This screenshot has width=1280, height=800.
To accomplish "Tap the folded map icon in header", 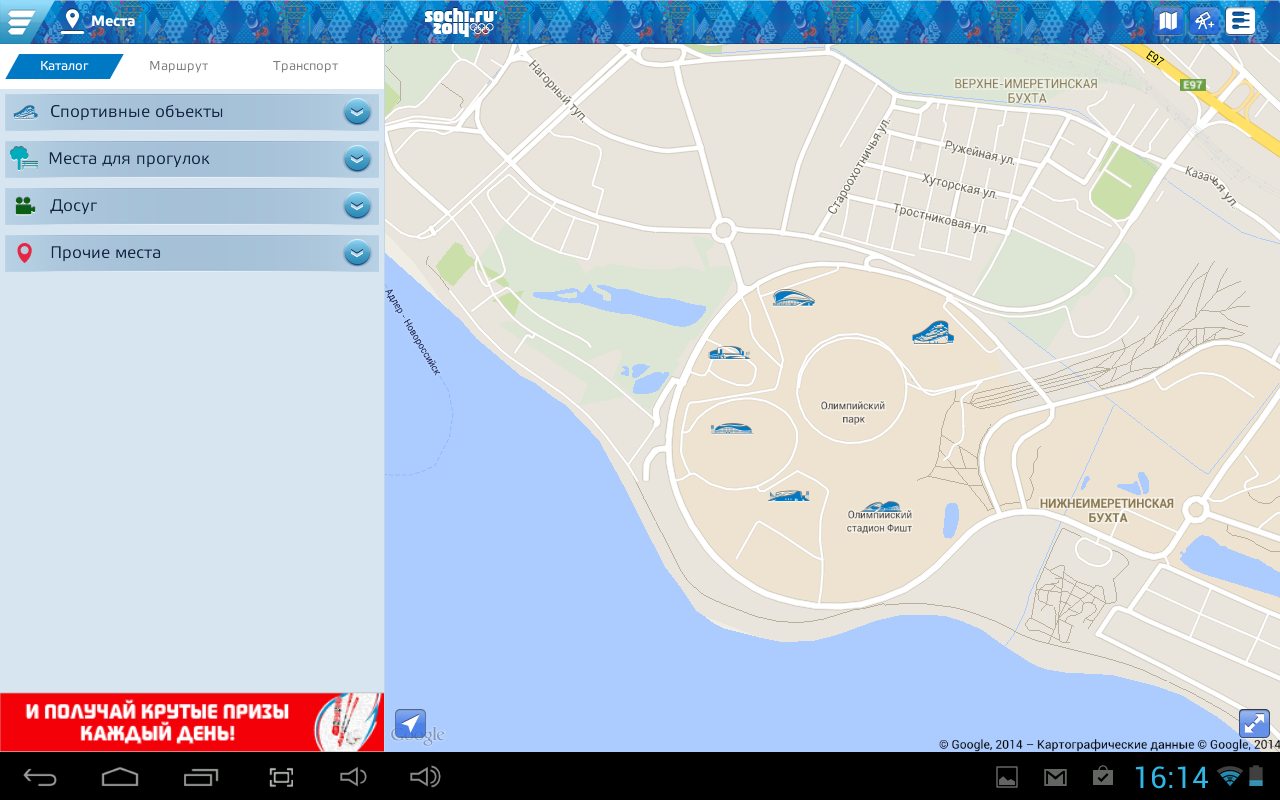I will pyautogui.click(x=1168, y=21).
